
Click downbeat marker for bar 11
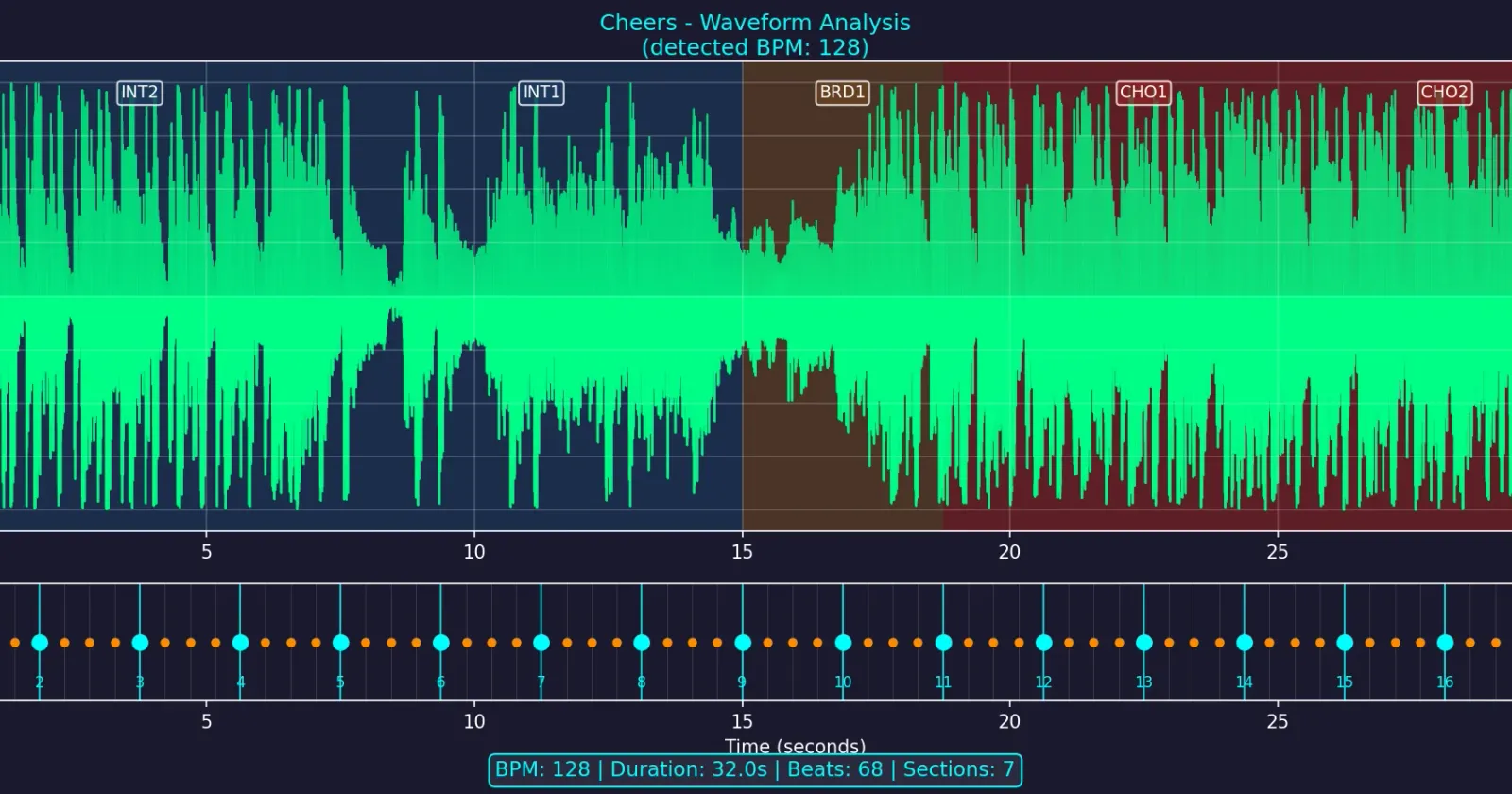pos(943,643)
